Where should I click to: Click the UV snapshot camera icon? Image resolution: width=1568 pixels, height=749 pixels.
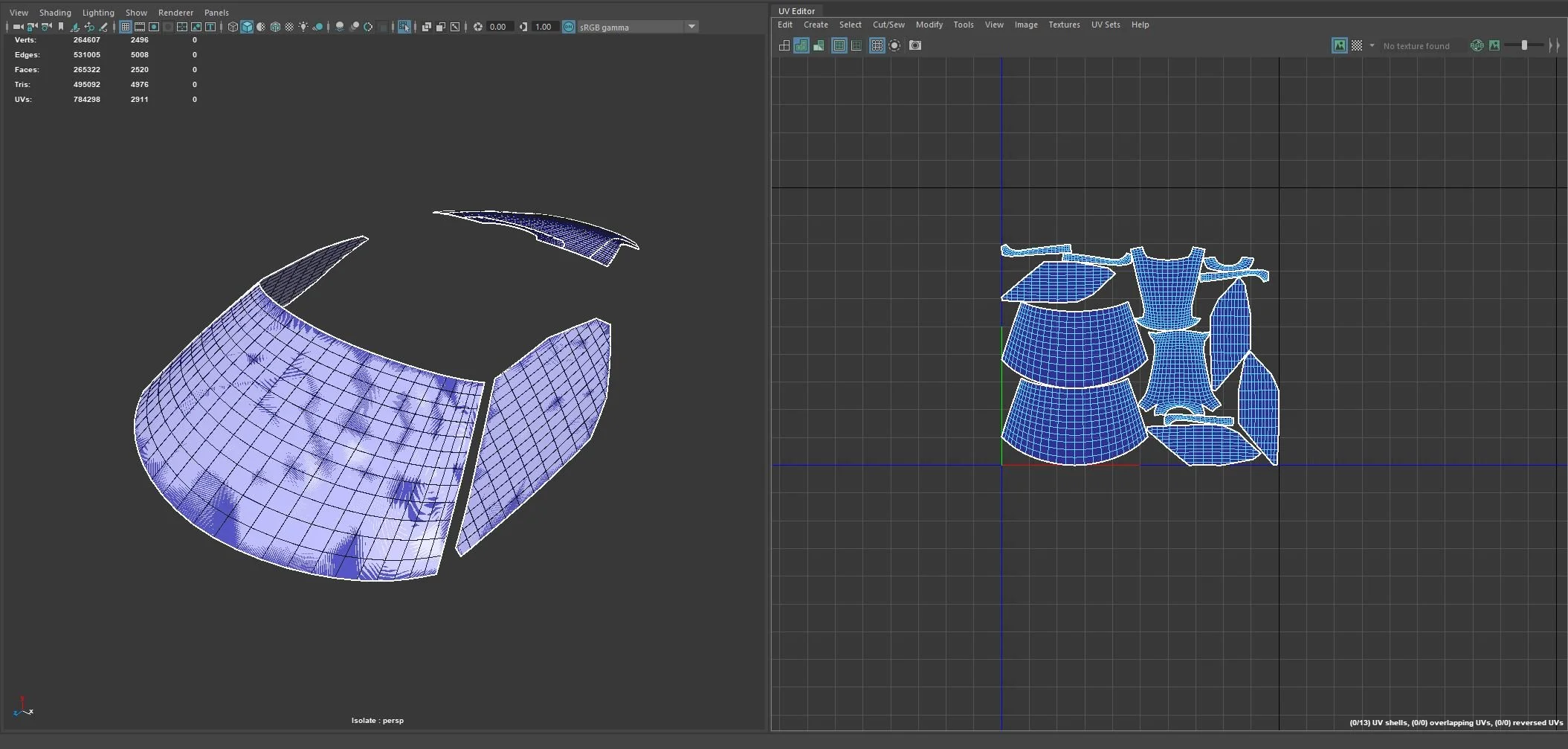tap(915, 45)
